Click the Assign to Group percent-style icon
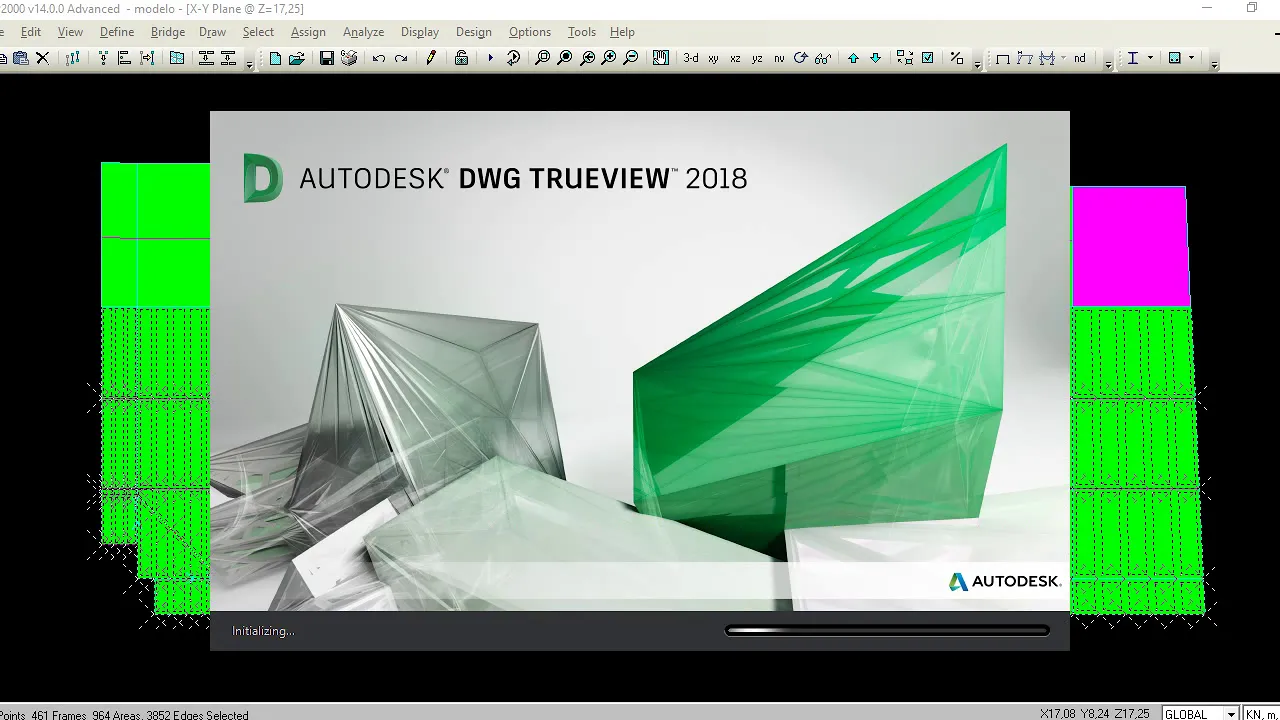Image resolution: width=1280 pixels, height=720 pixels. (x=957, y=58)
